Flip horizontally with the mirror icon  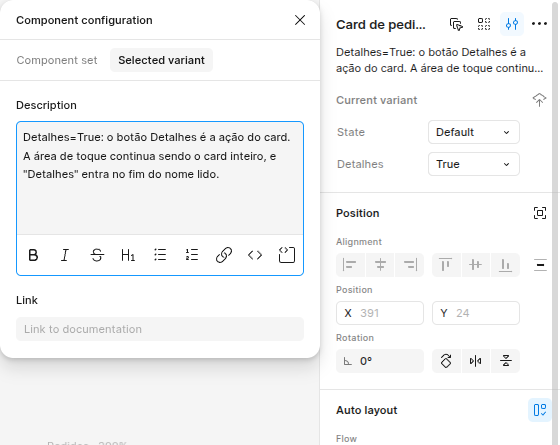[x=476, y=361]
